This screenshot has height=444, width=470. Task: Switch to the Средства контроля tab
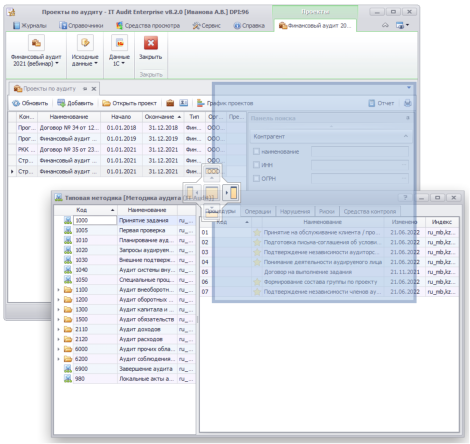click(x=370, y=211)
